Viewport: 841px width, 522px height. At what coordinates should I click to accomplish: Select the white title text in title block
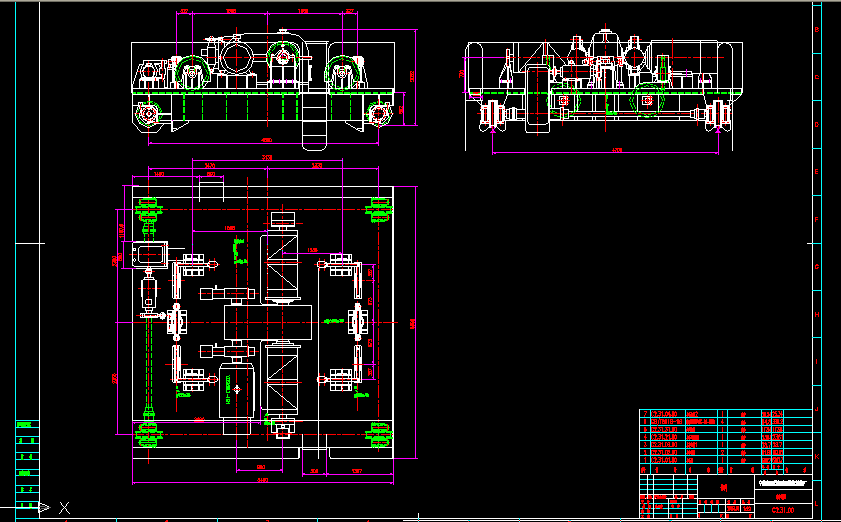(782, 483)
